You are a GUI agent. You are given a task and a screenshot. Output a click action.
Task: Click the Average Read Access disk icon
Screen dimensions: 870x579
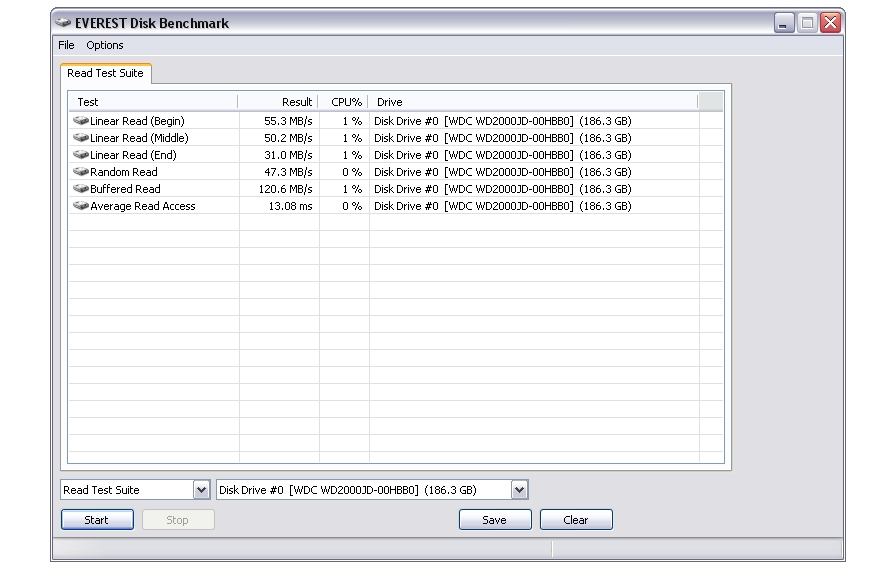tap(81, 206)
